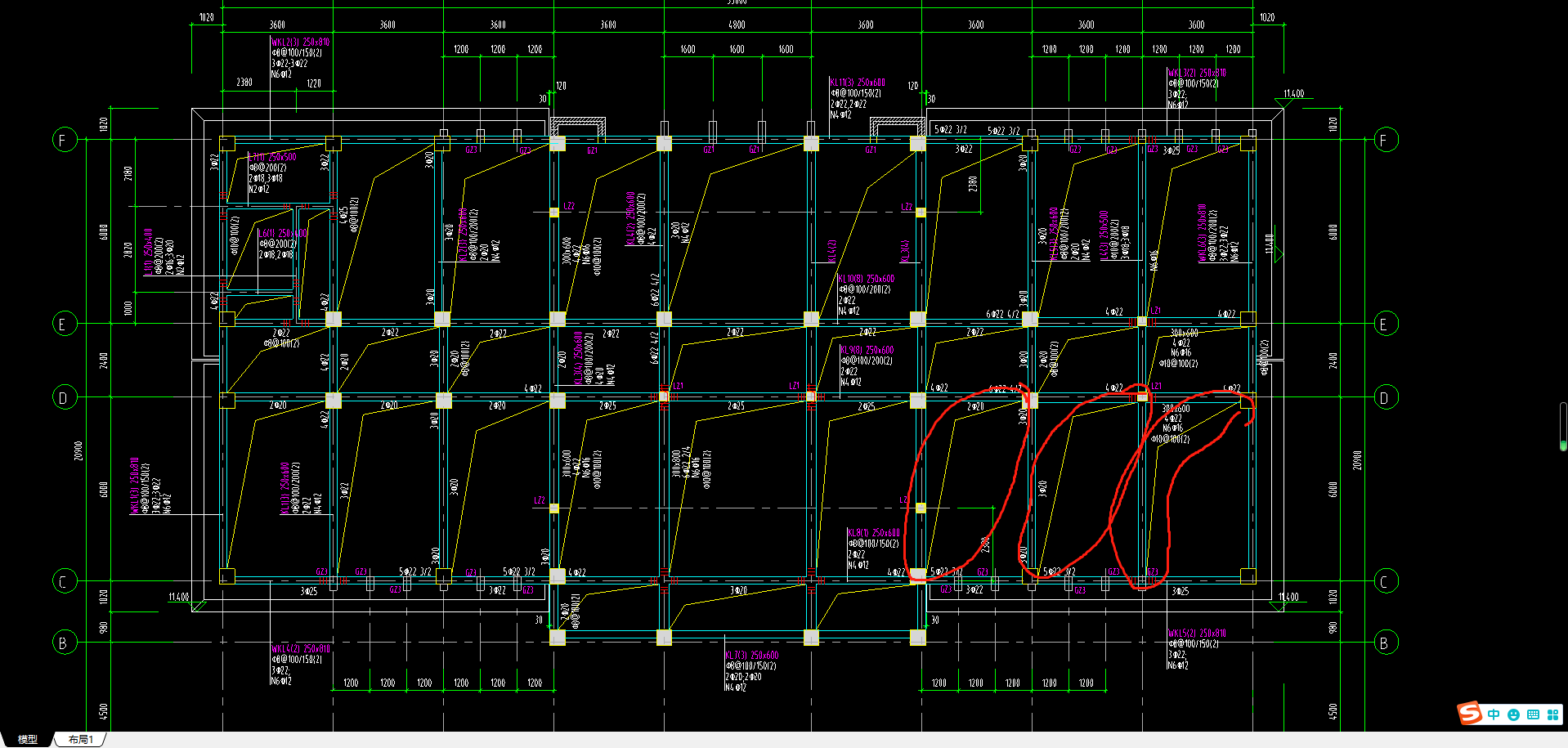This screenshot has width=1568, height=748.
Task: Select the left-side axis bubble F
Action: [65, 139]
